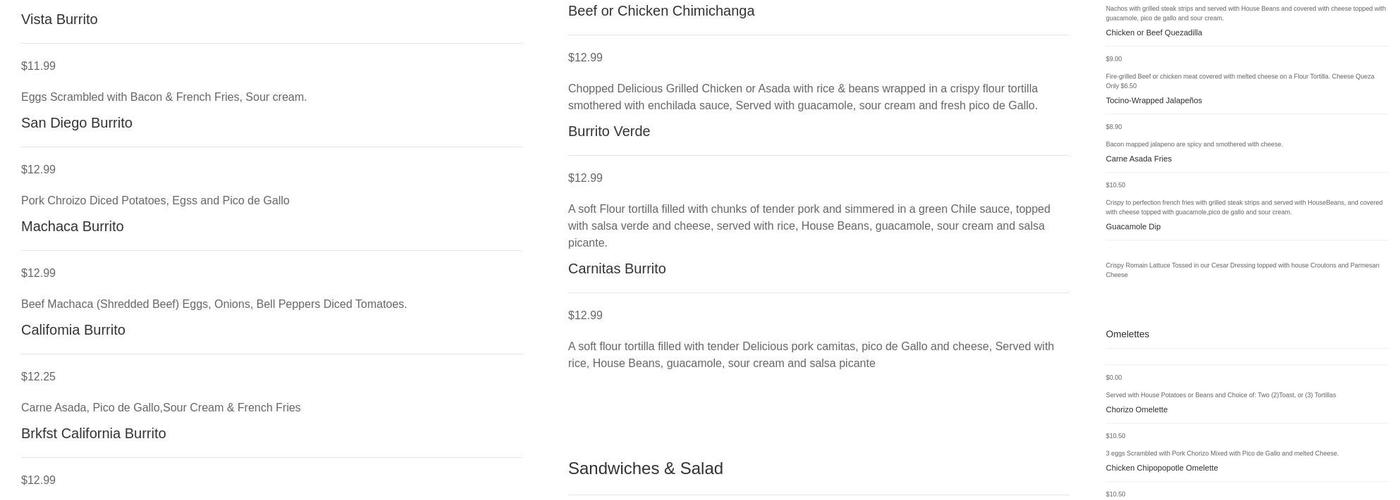The height and width of the screenshot is (500, 1400).
Task: Open the Machaca Burrito item
Action: 72,227
